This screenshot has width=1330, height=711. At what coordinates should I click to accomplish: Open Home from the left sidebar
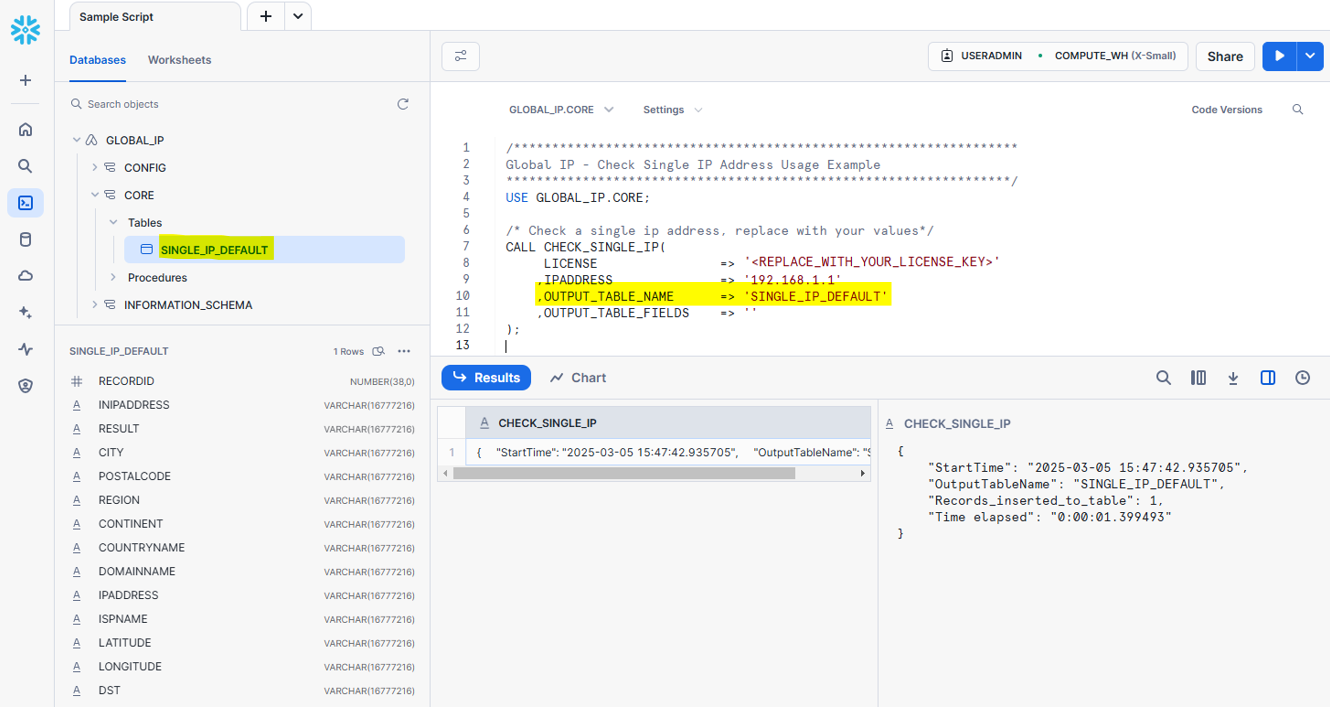click(26, 129)
